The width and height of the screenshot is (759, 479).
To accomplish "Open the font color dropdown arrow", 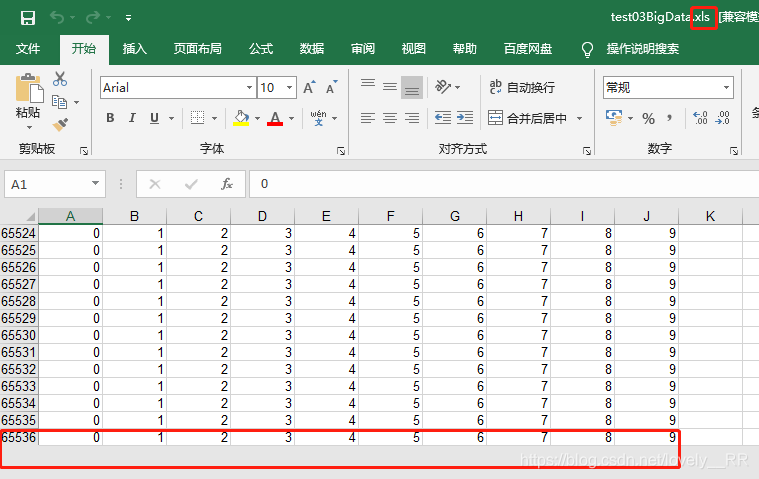I will (x=291, y=118).
